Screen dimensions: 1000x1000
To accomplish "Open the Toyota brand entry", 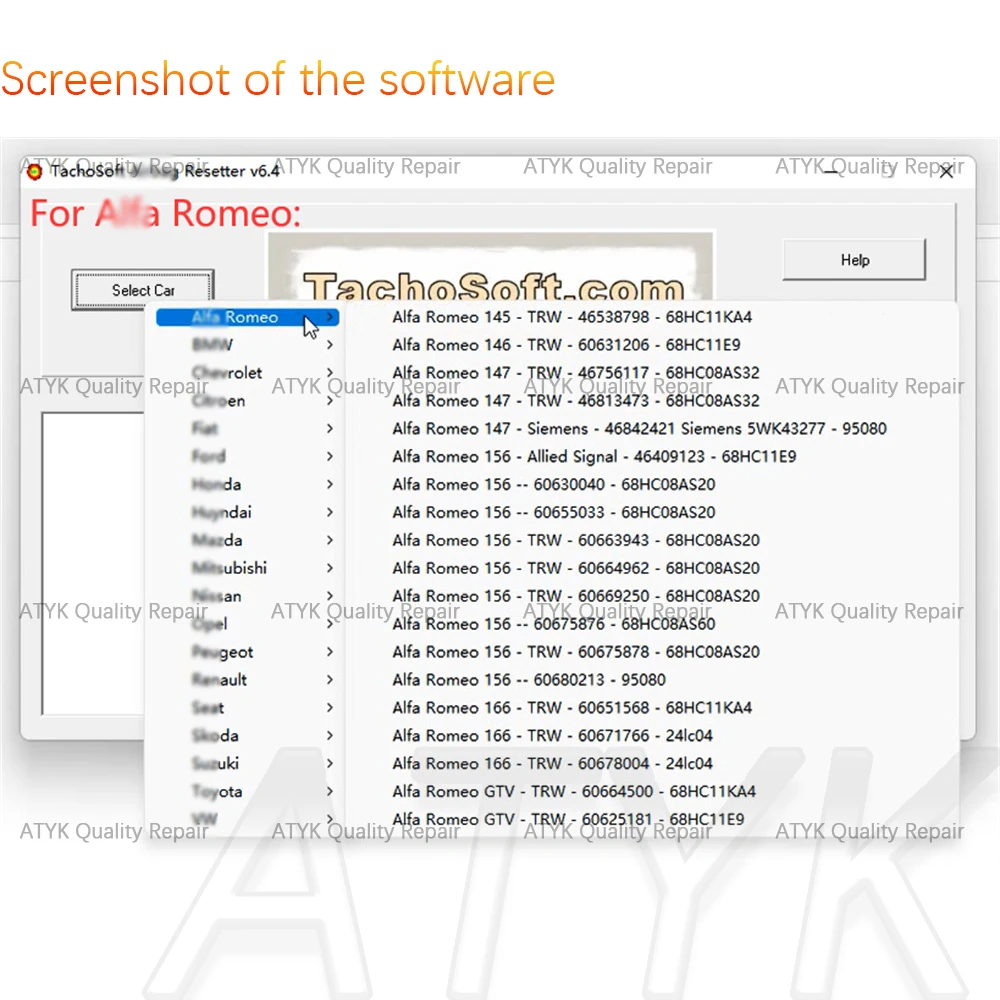I will (x=247, y=791).
